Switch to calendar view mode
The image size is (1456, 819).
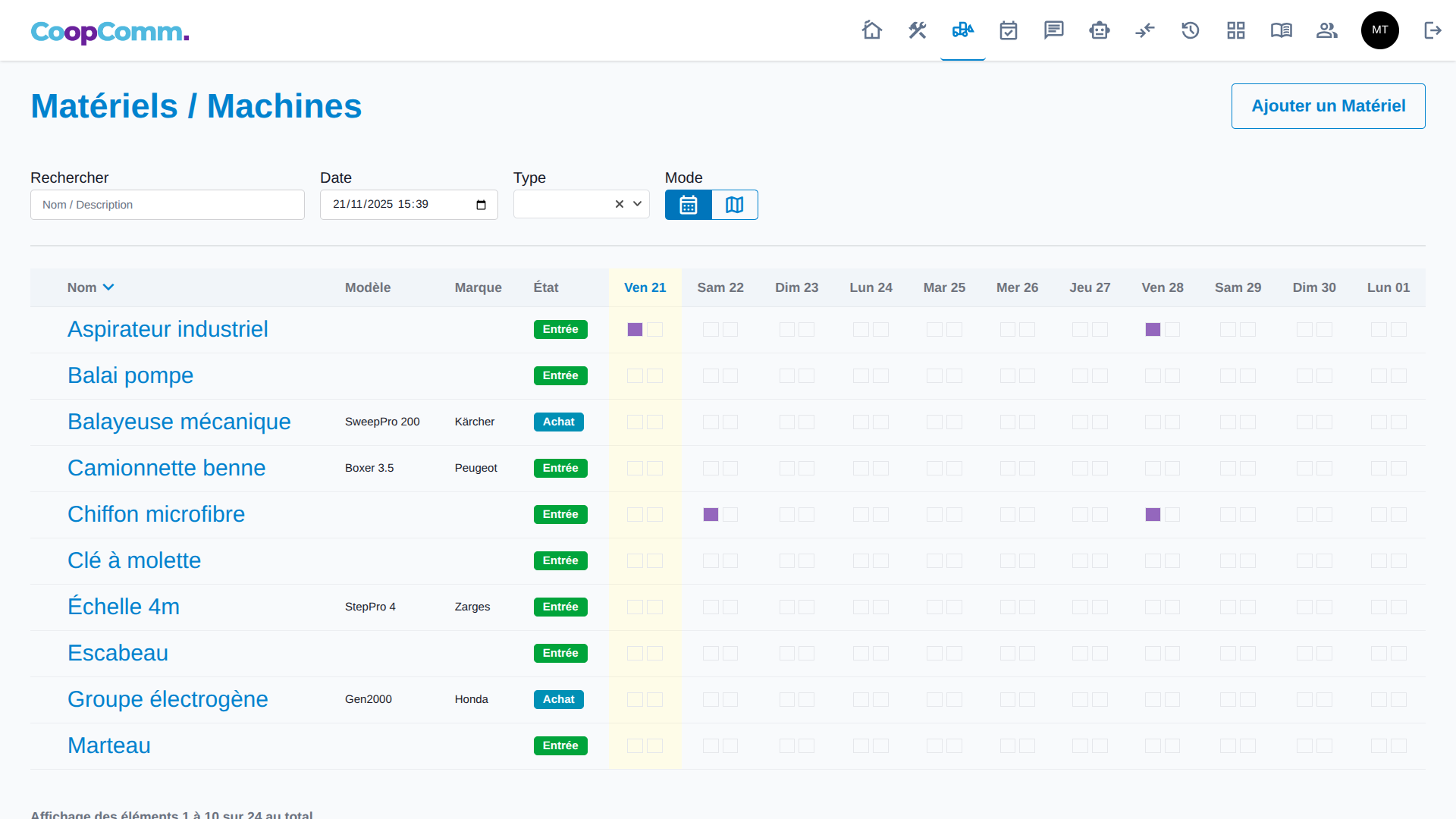click(x=689, y=205)
